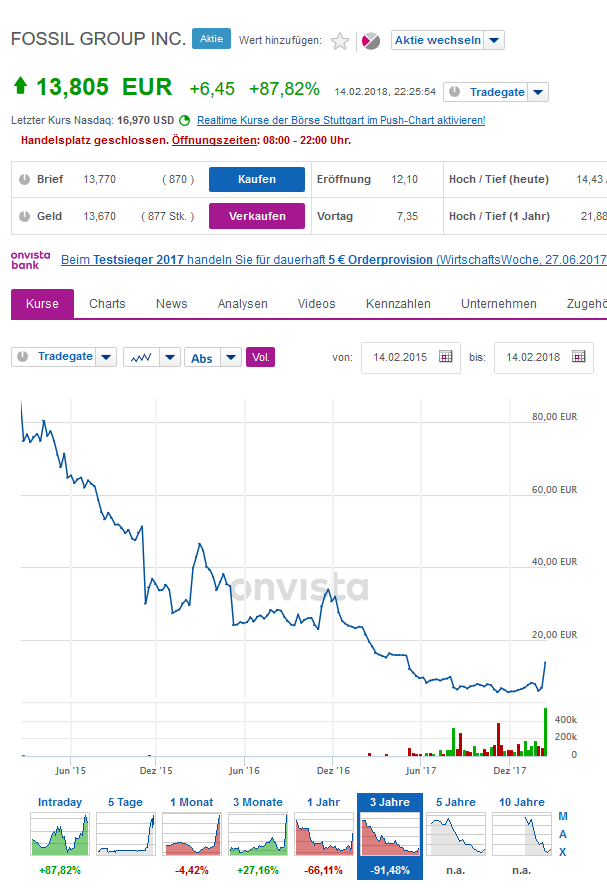Toggle the Vol. volume display button
The width and height of the screenshot is (607, 896).
pos(260,357)
